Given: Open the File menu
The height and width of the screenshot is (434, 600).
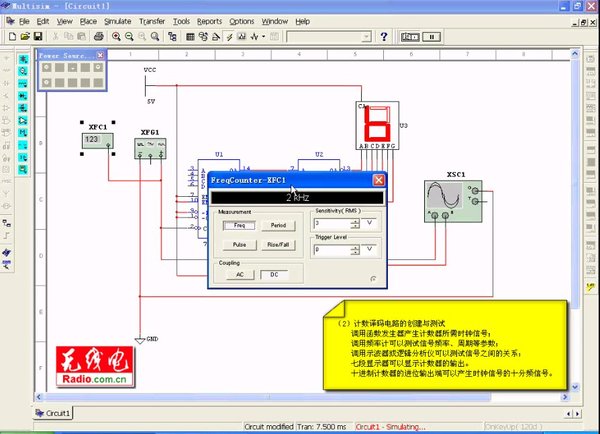Looking at the screenshot, I should [x=24, y=21].
